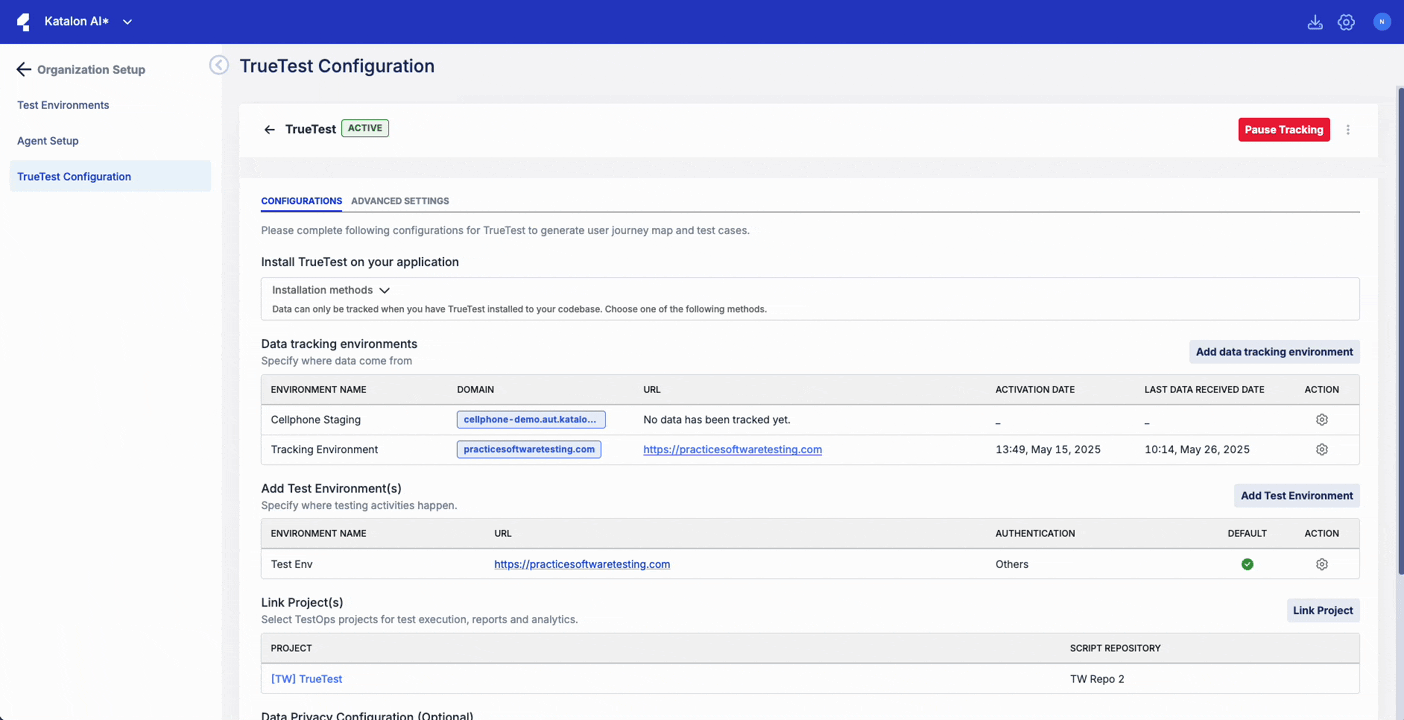Open Test Environments in sidebar
1404x720 pixels.
(x=63, y=105)
